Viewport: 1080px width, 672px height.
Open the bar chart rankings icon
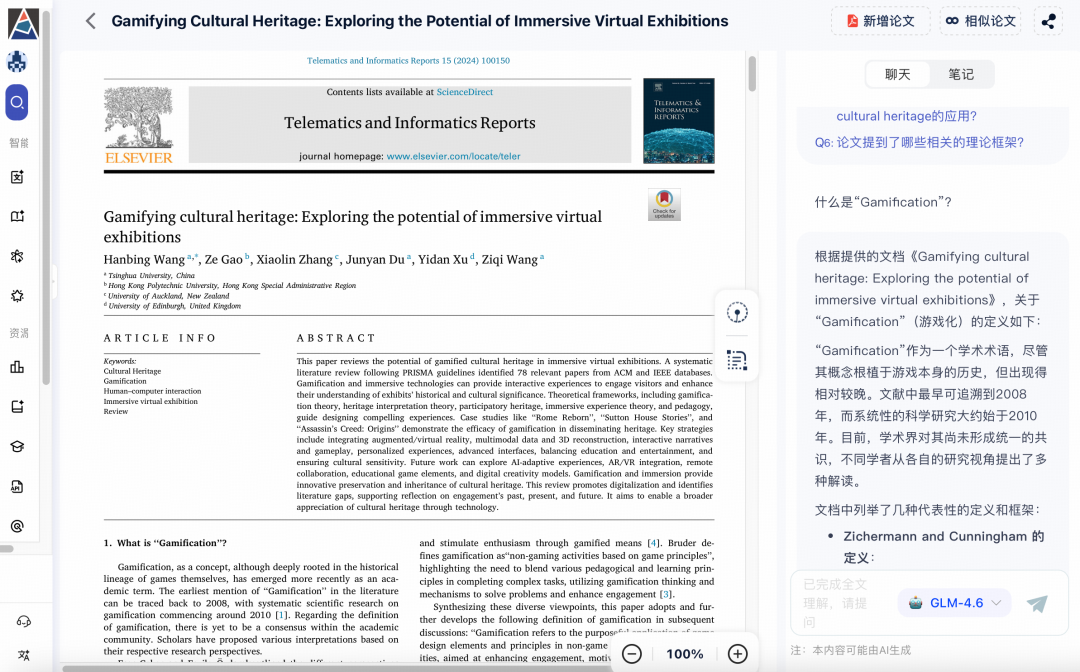[x=17, y=367]
